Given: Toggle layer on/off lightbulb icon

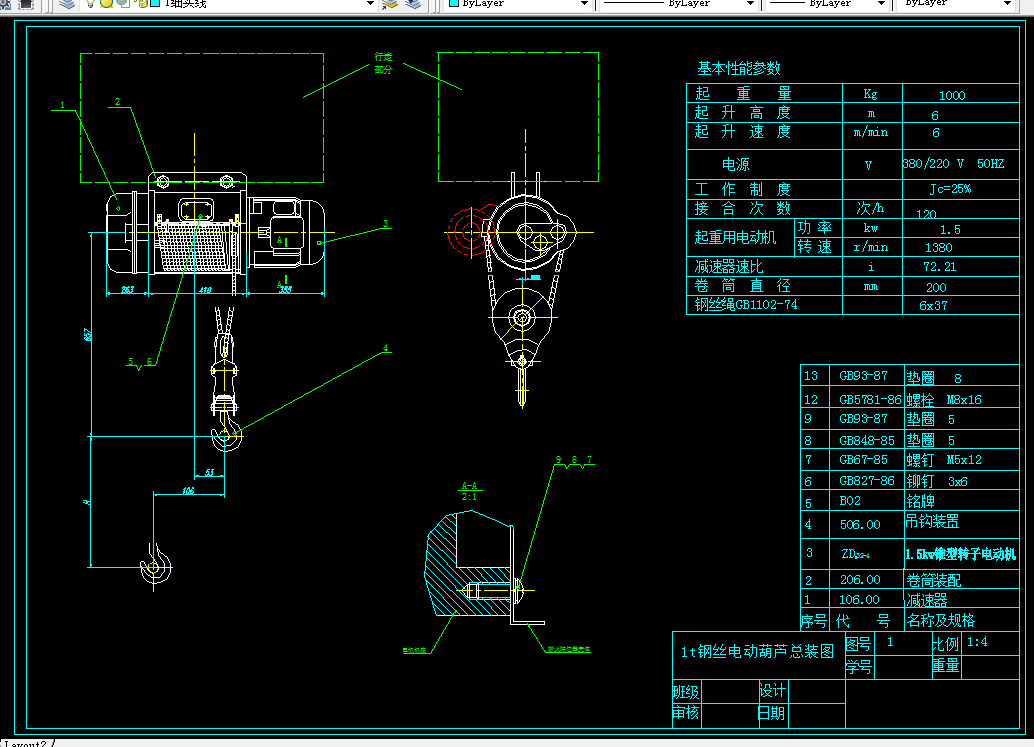Looking at the screenshot, I should [91, 3].
